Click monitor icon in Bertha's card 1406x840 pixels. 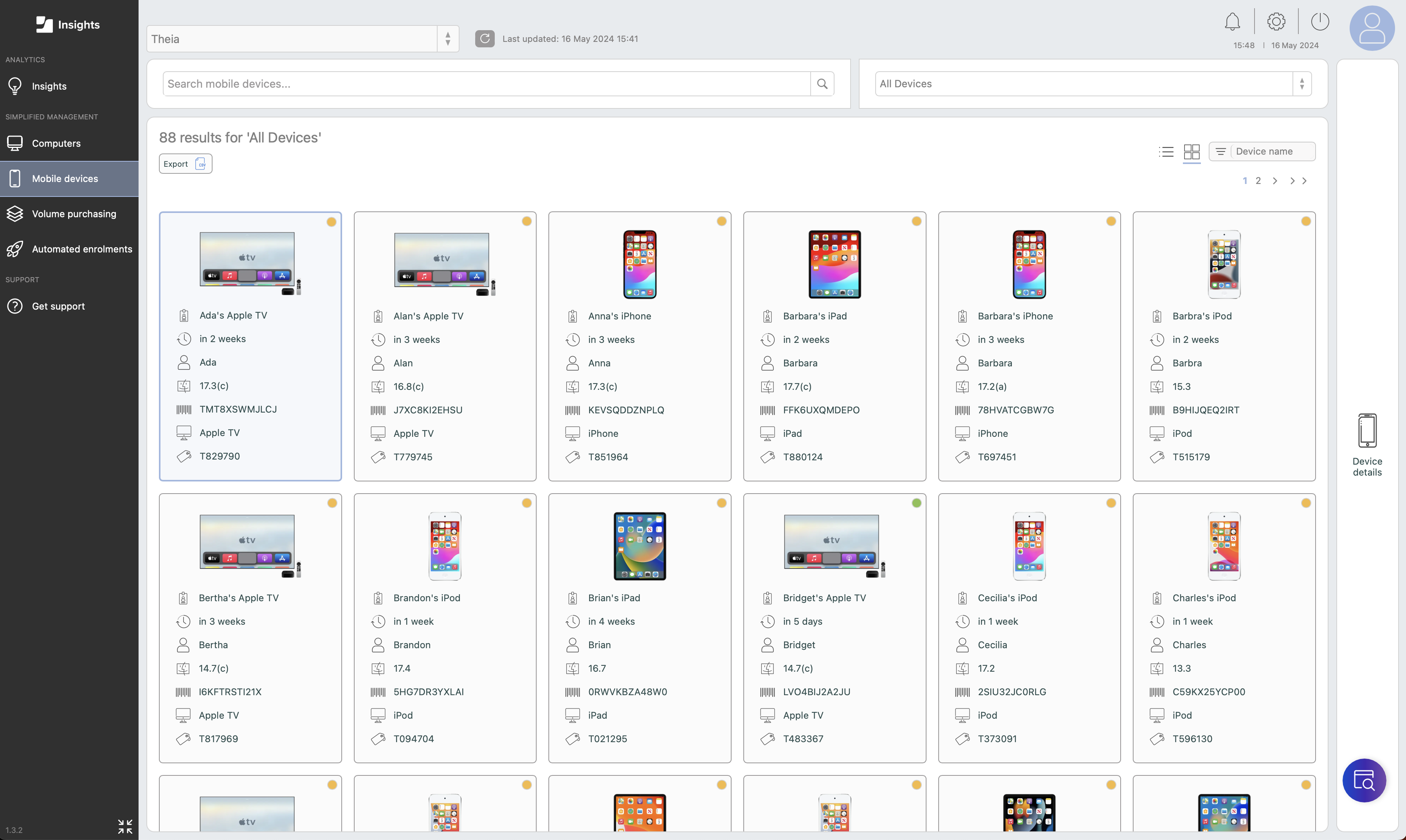183,716
